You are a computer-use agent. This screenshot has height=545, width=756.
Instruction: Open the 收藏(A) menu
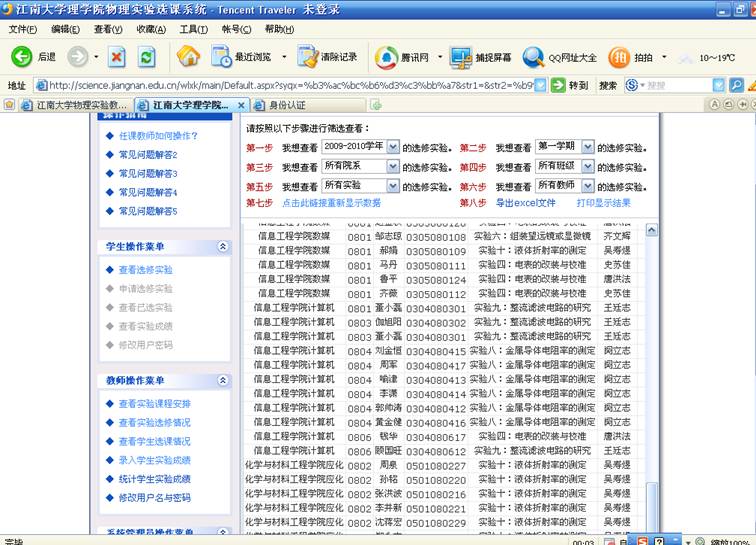click(x=151, y=29)
